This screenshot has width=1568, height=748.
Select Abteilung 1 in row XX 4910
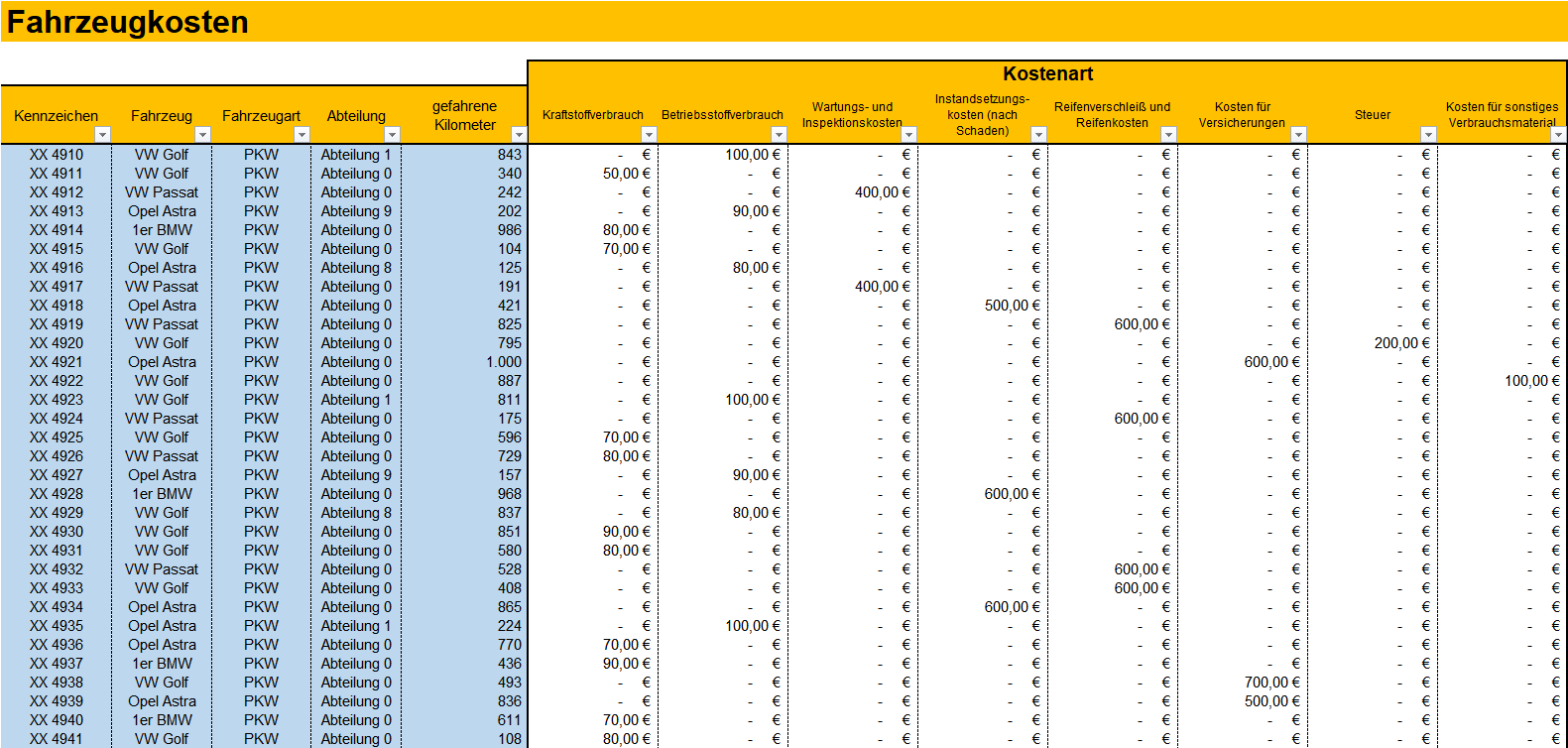coord(356,155)
